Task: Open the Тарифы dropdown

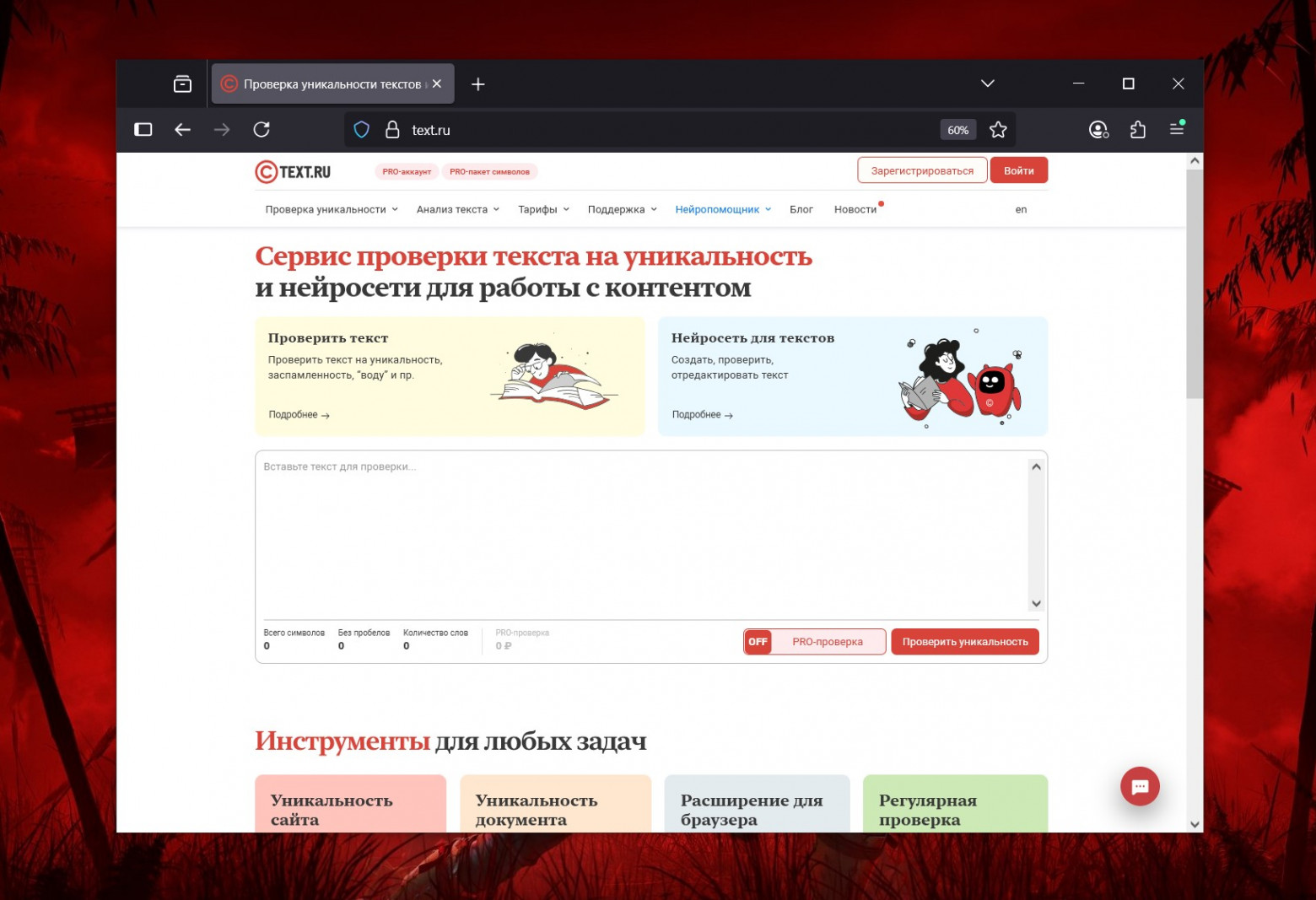Action: 542,209
